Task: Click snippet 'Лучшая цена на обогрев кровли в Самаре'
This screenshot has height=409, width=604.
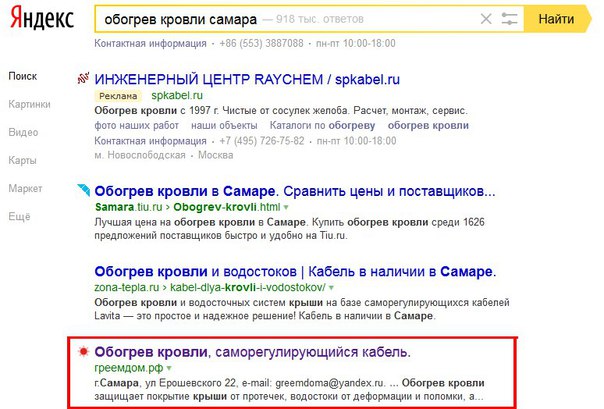Action: [289, 229]
